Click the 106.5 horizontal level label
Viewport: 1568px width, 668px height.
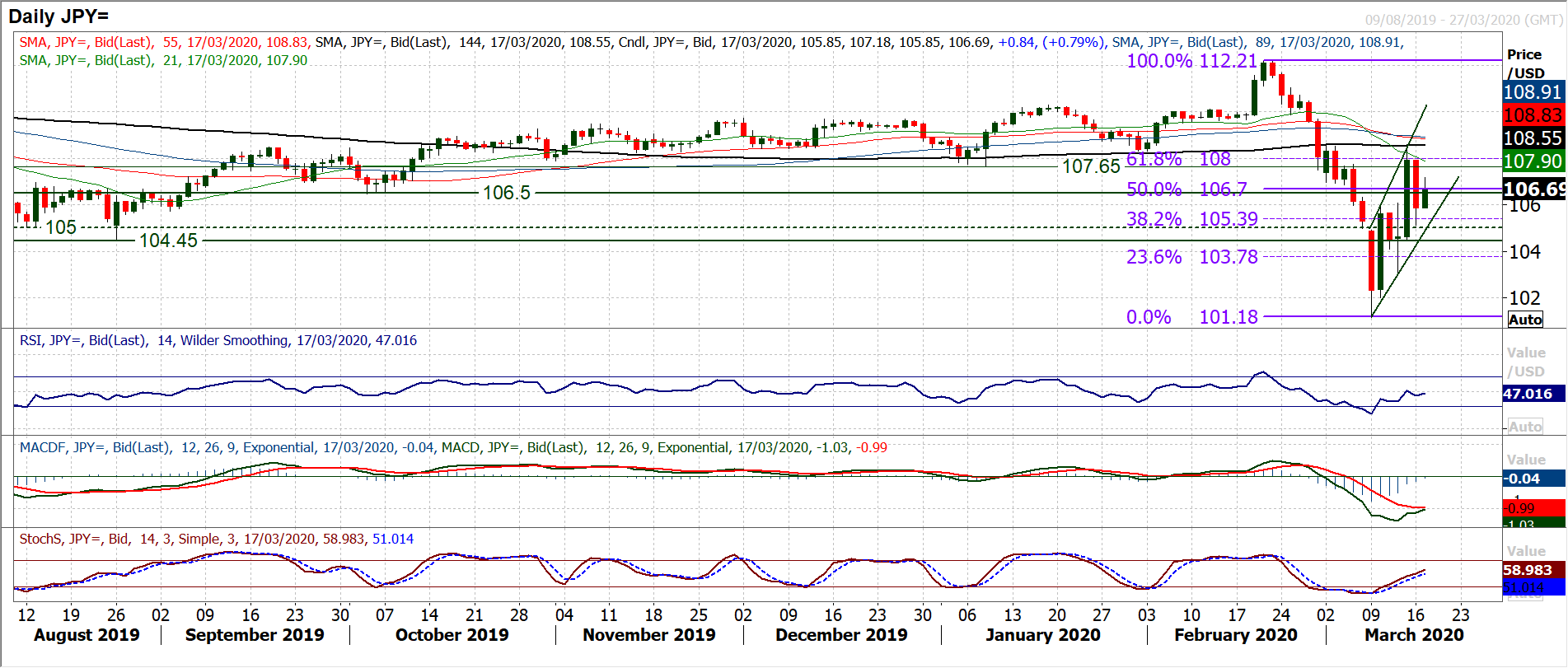coord(507,193)
